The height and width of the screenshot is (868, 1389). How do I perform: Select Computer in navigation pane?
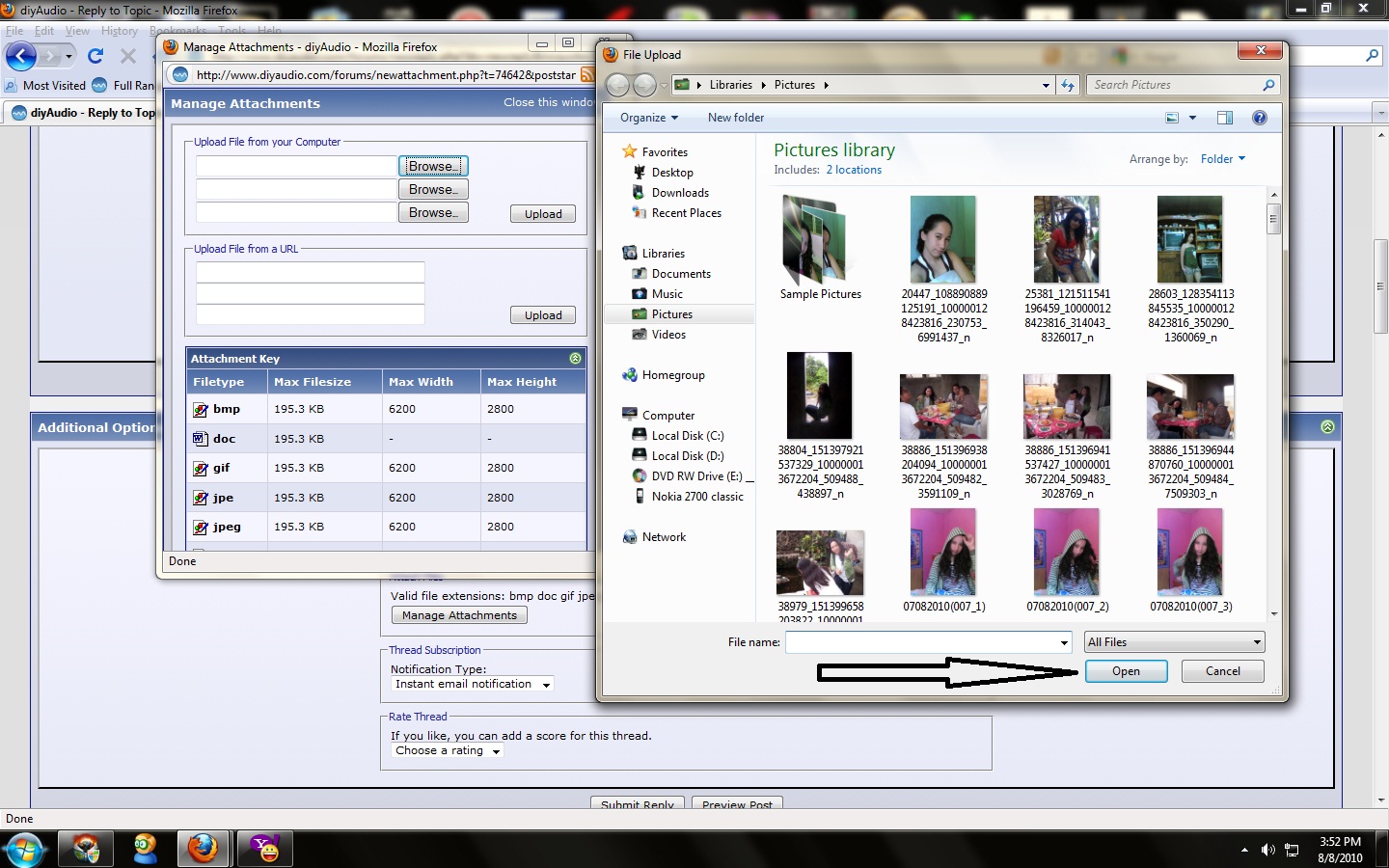coord(668,416)
